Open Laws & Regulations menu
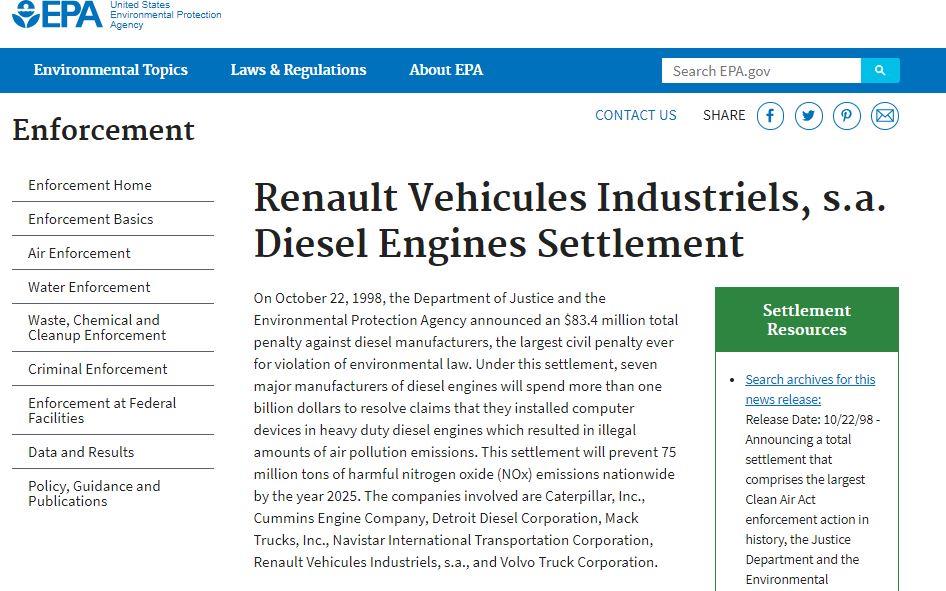Screen dimensions: 946x591 coord(298,70)
